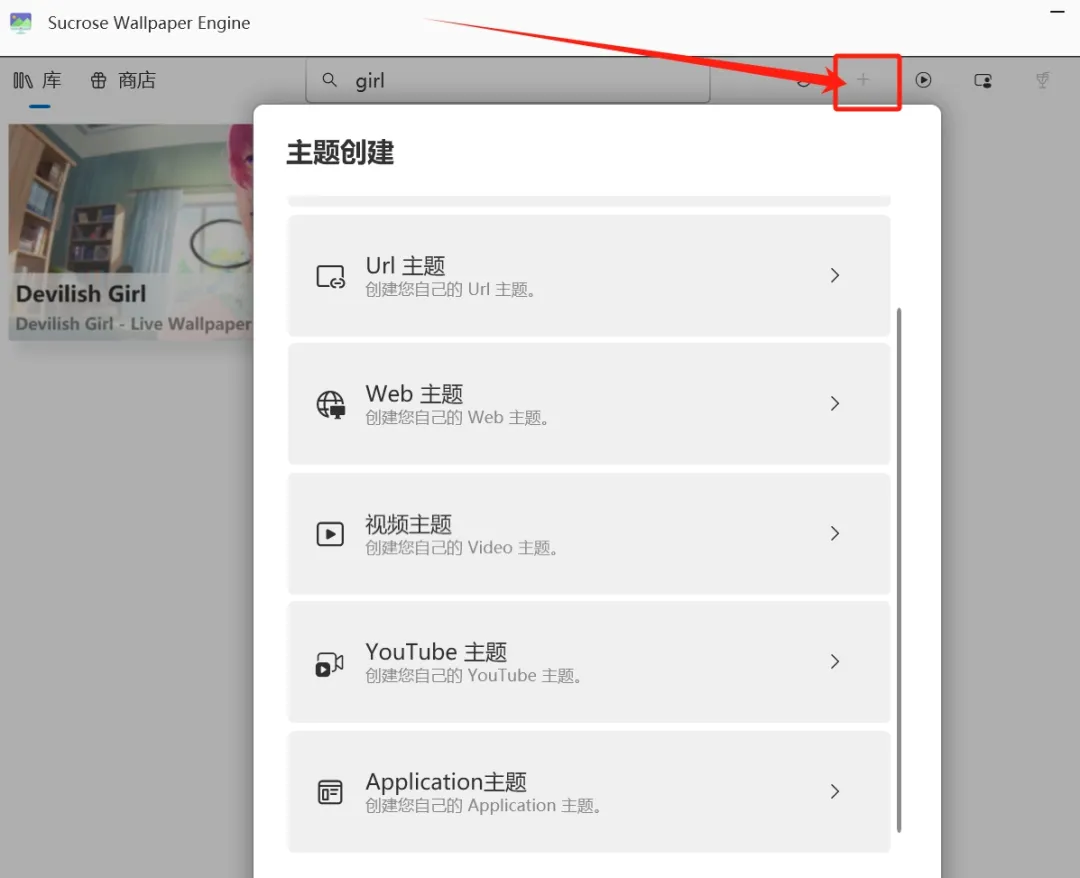The image size is (1080, 878).
Task: Open the 商店 store tab
Action: tap(124, 81)
